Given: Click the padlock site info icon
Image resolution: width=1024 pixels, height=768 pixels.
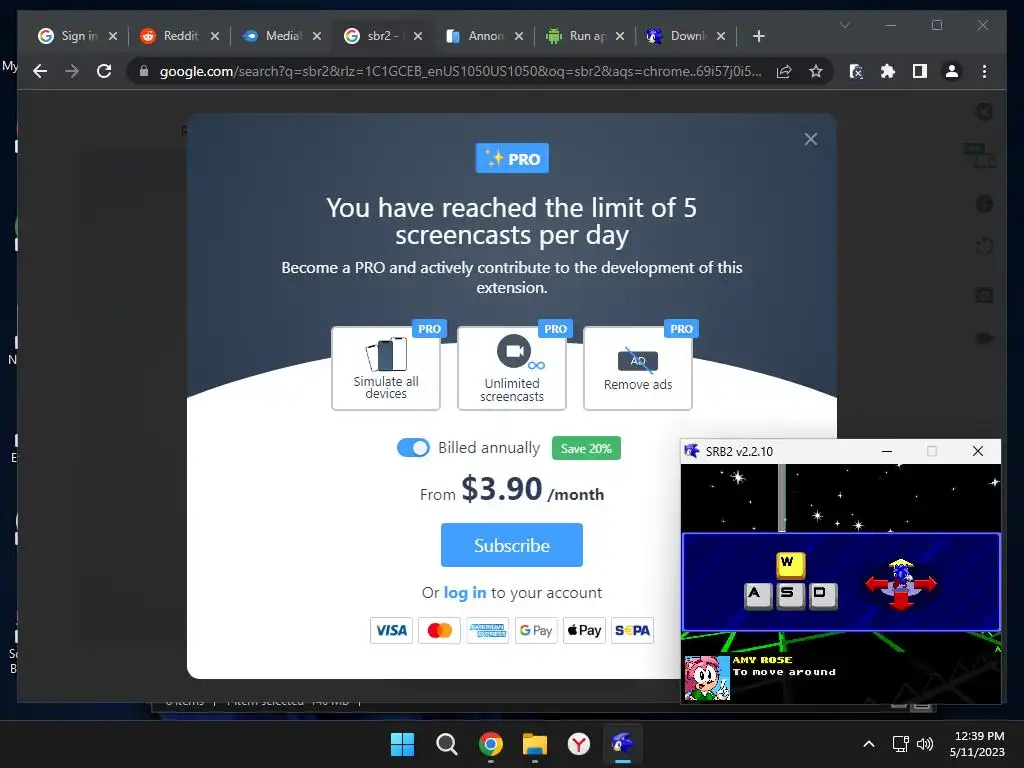Looking at the screenshot, I should point(144,71).
